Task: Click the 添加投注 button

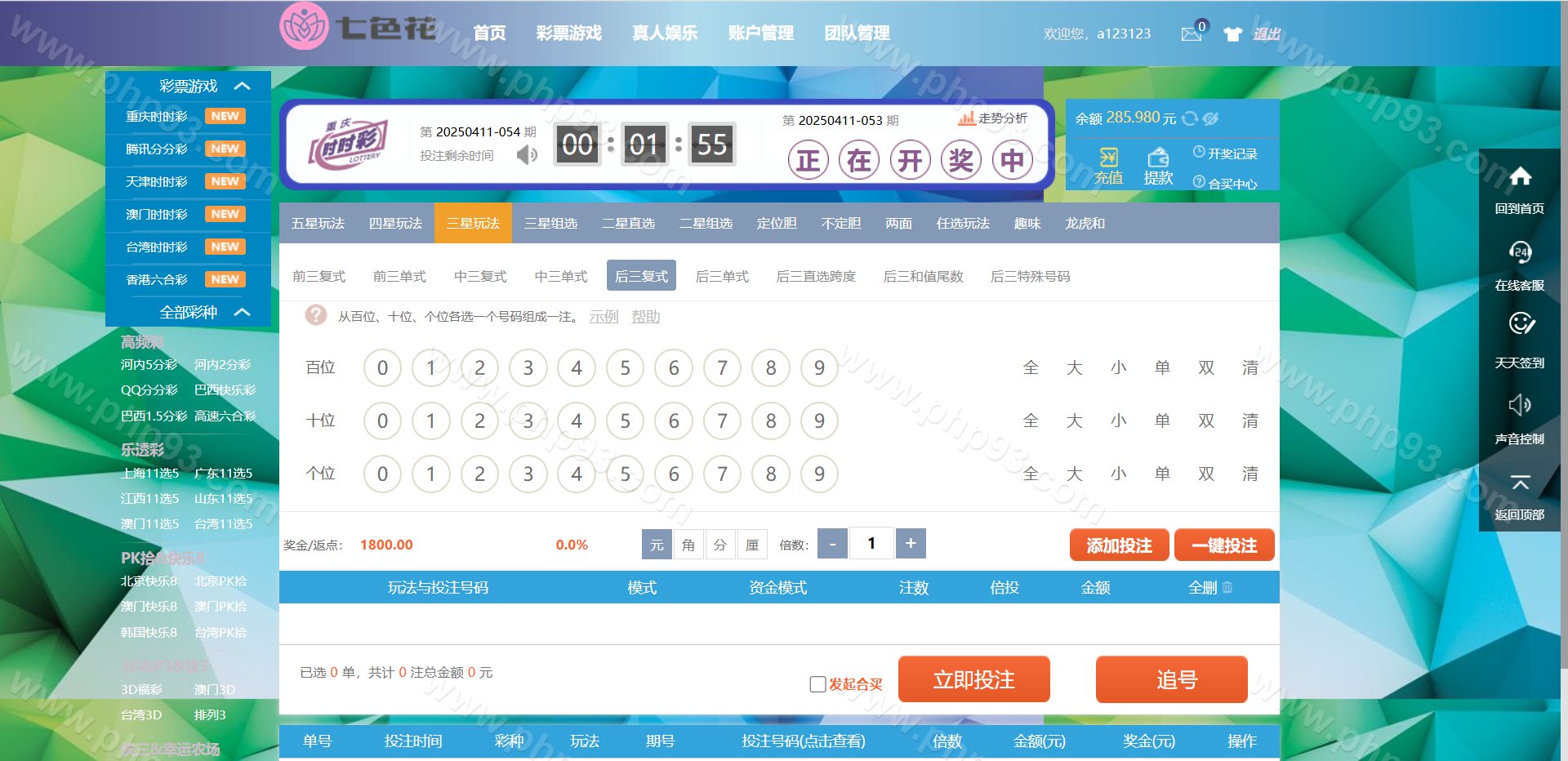Action: pyautogui.click(x=1119, y=545)
